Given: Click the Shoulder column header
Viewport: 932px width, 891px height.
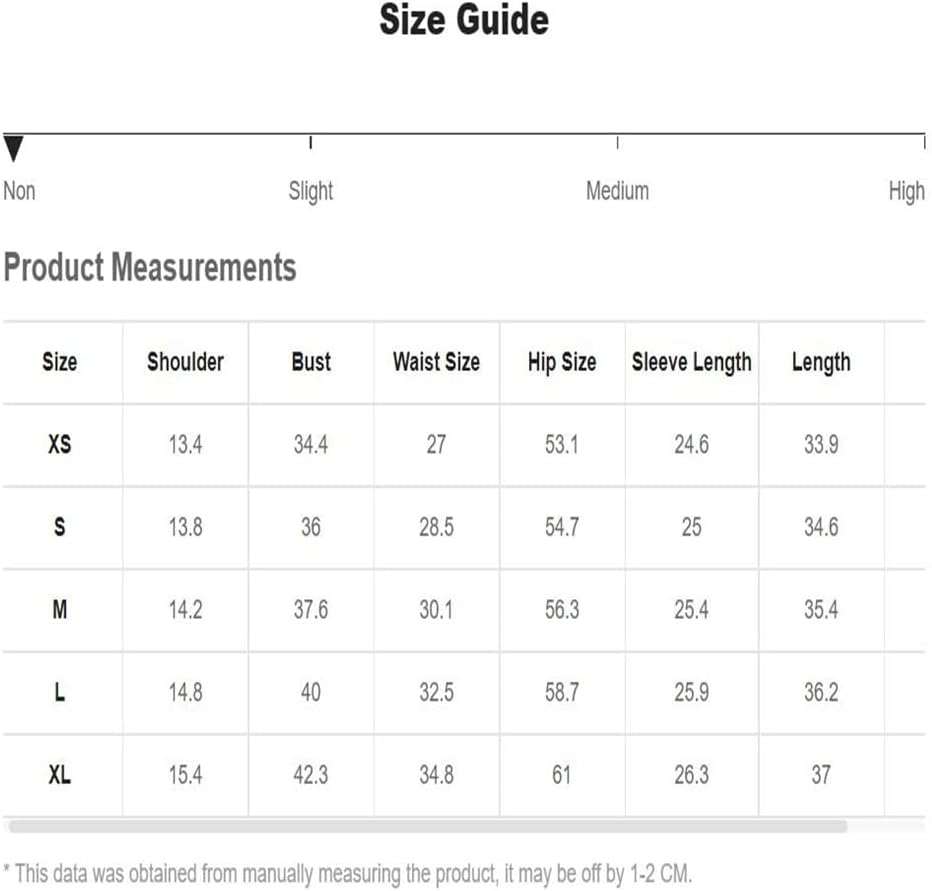Looking at the screenshot, I should (x=185, y=361).
